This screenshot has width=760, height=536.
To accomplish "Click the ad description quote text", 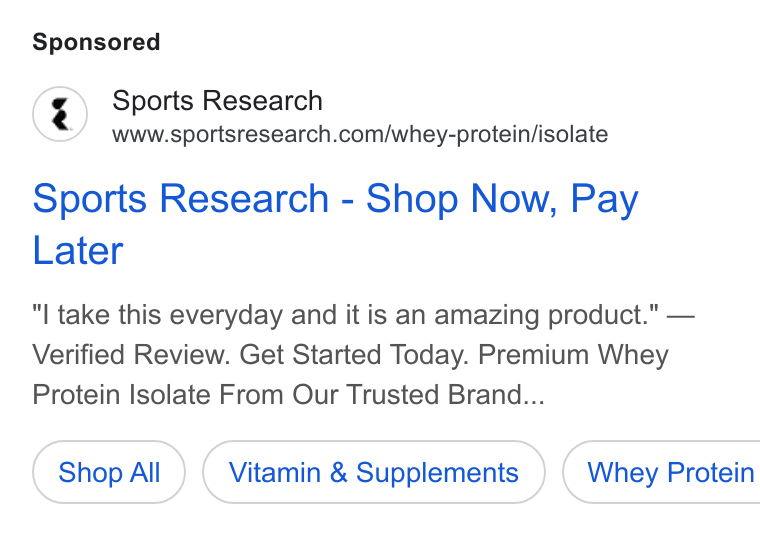I will click(x=346, y=315).
